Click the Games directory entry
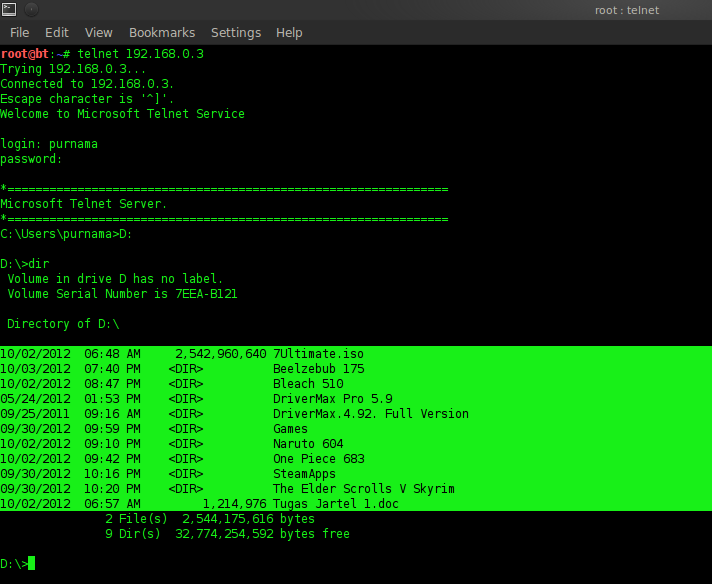The height and width of the screenshot is (584, 712). click(x=291, y=429)
